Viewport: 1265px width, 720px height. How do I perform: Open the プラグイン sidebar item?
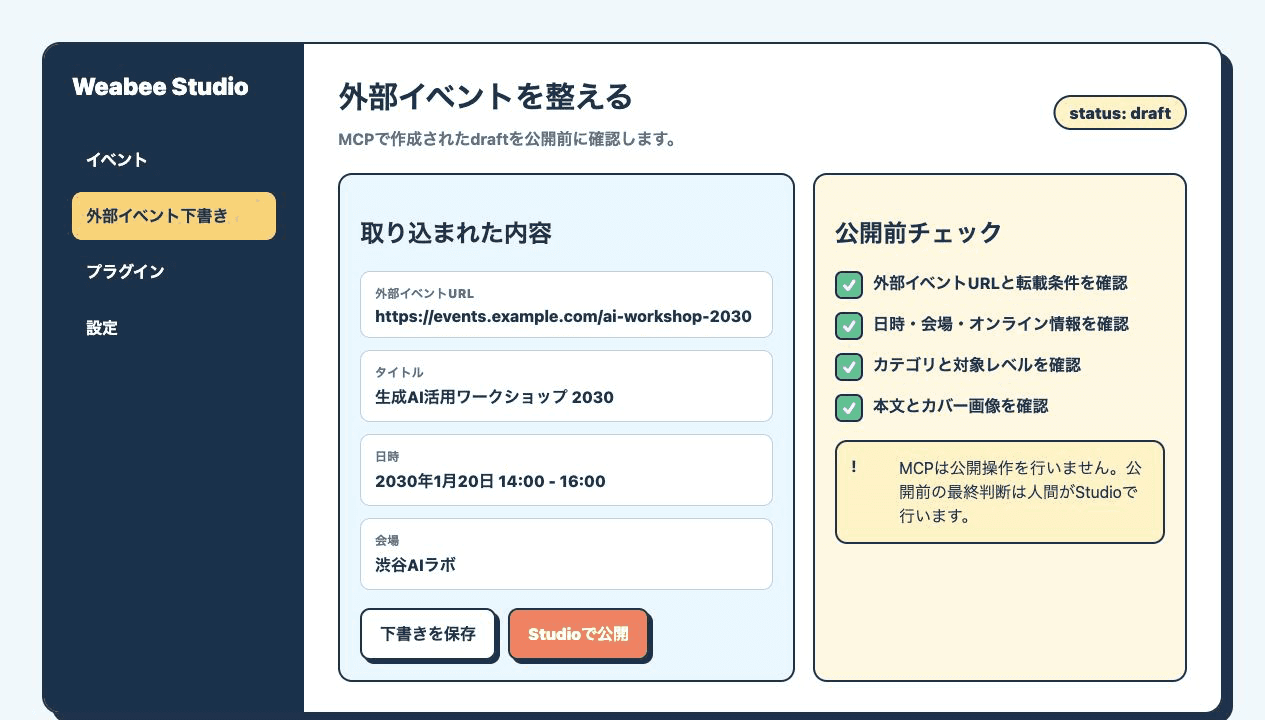173,272
